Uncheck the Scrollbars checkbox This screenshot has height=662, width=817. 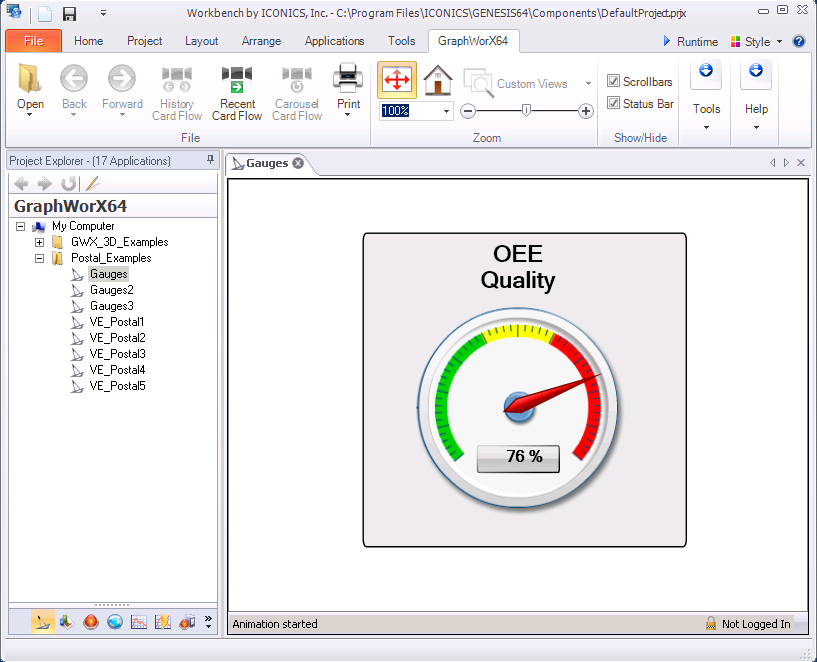click(614, 81)
